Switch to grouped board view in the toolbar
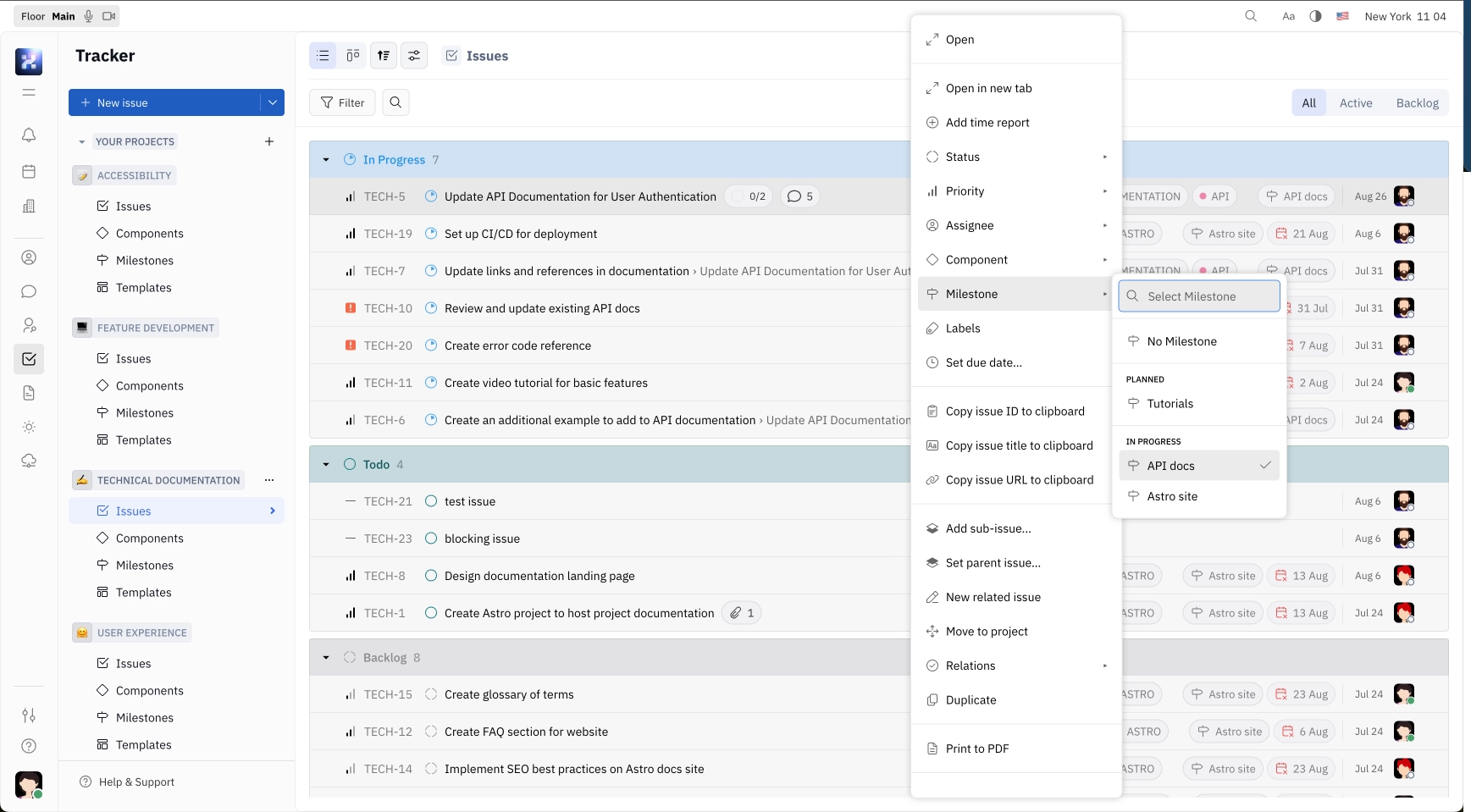1471x812 pixels. (353, 55)
